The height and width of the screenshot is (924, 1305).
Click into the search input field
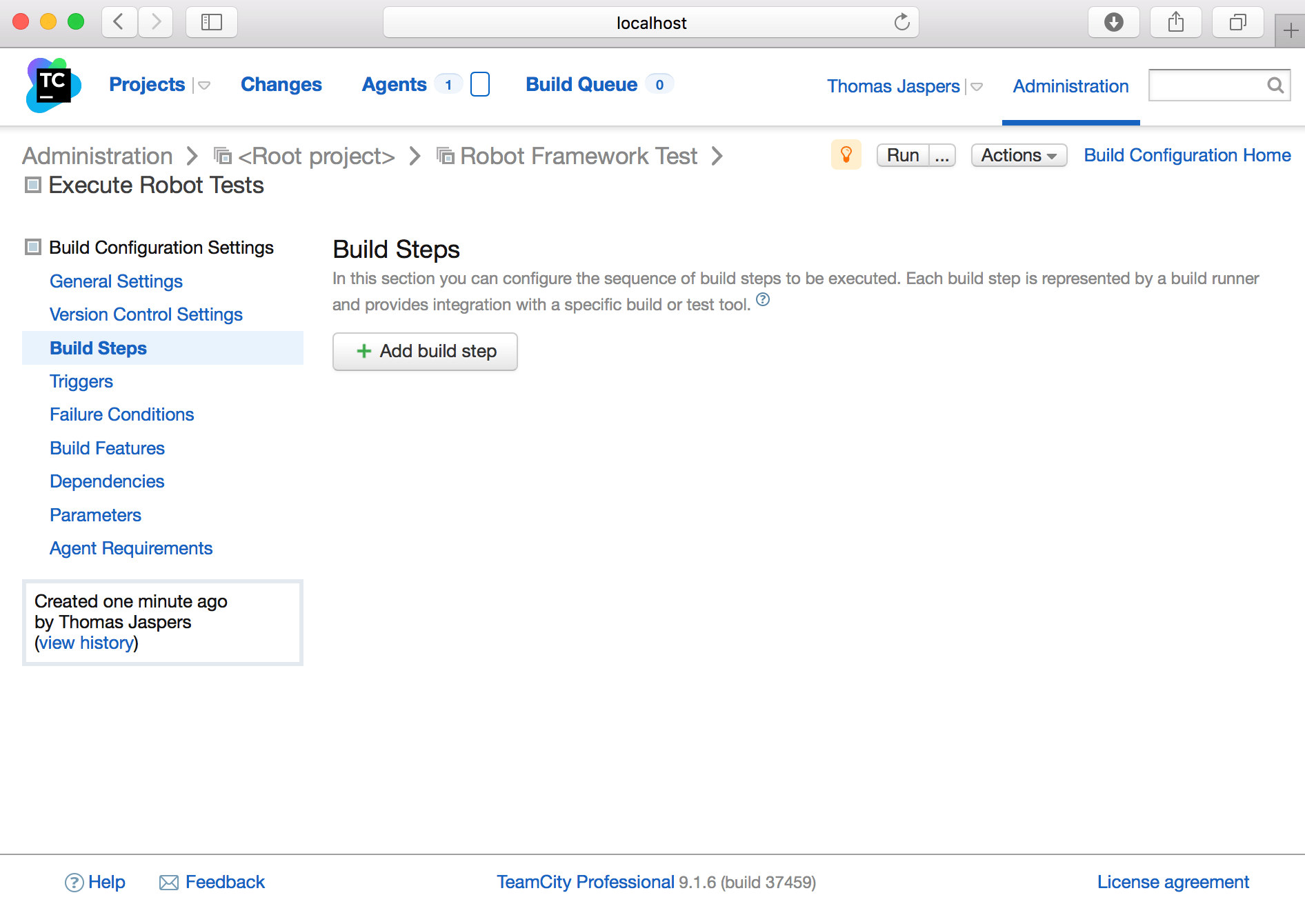1206,85
